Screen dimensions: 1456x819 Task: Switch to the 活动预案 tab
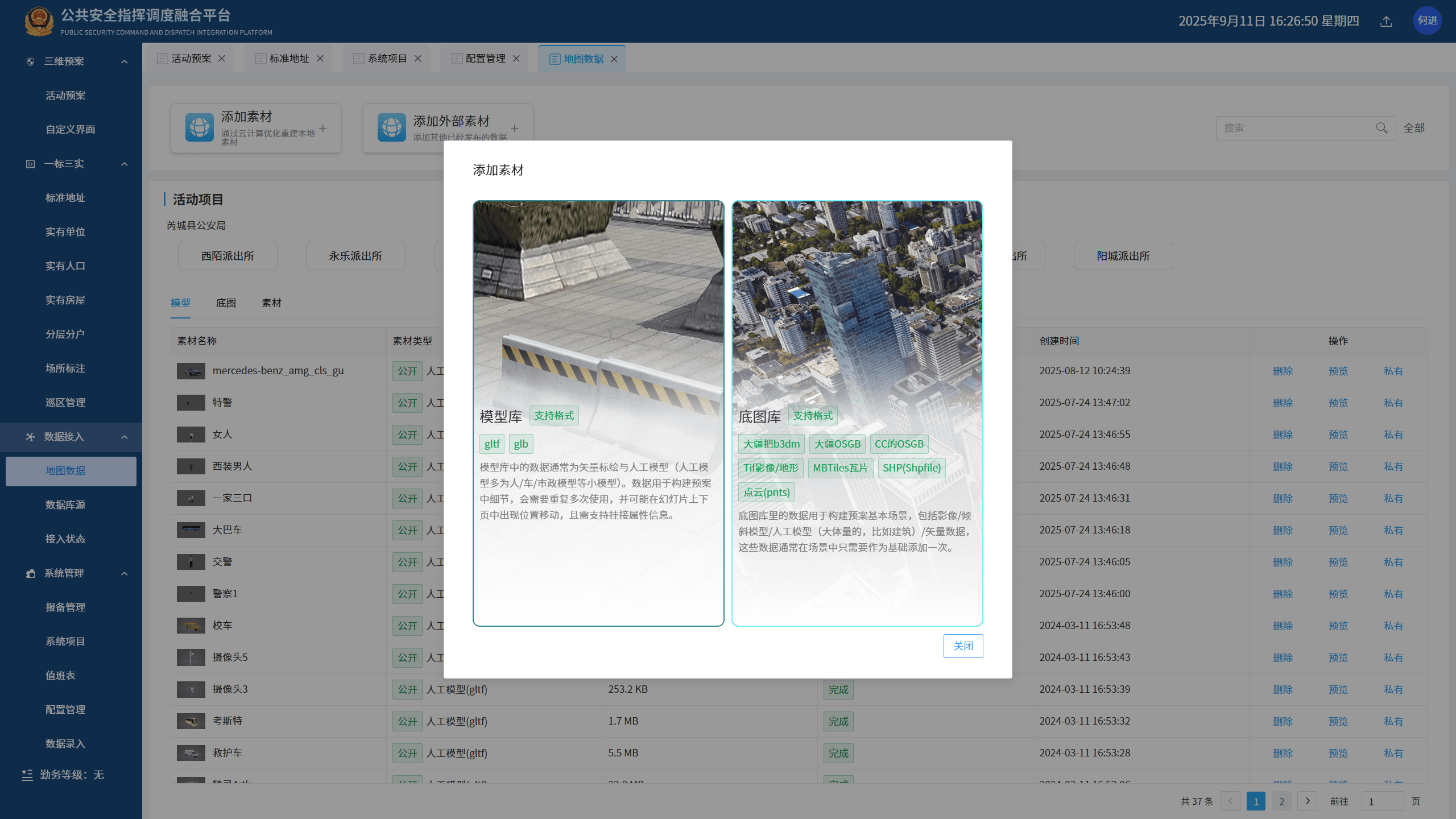tap(191, 59)
